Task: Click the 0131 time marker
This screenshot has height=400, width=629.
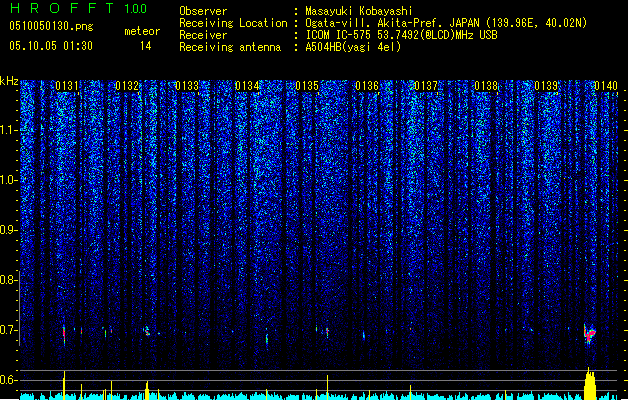Action: (67, 86)
